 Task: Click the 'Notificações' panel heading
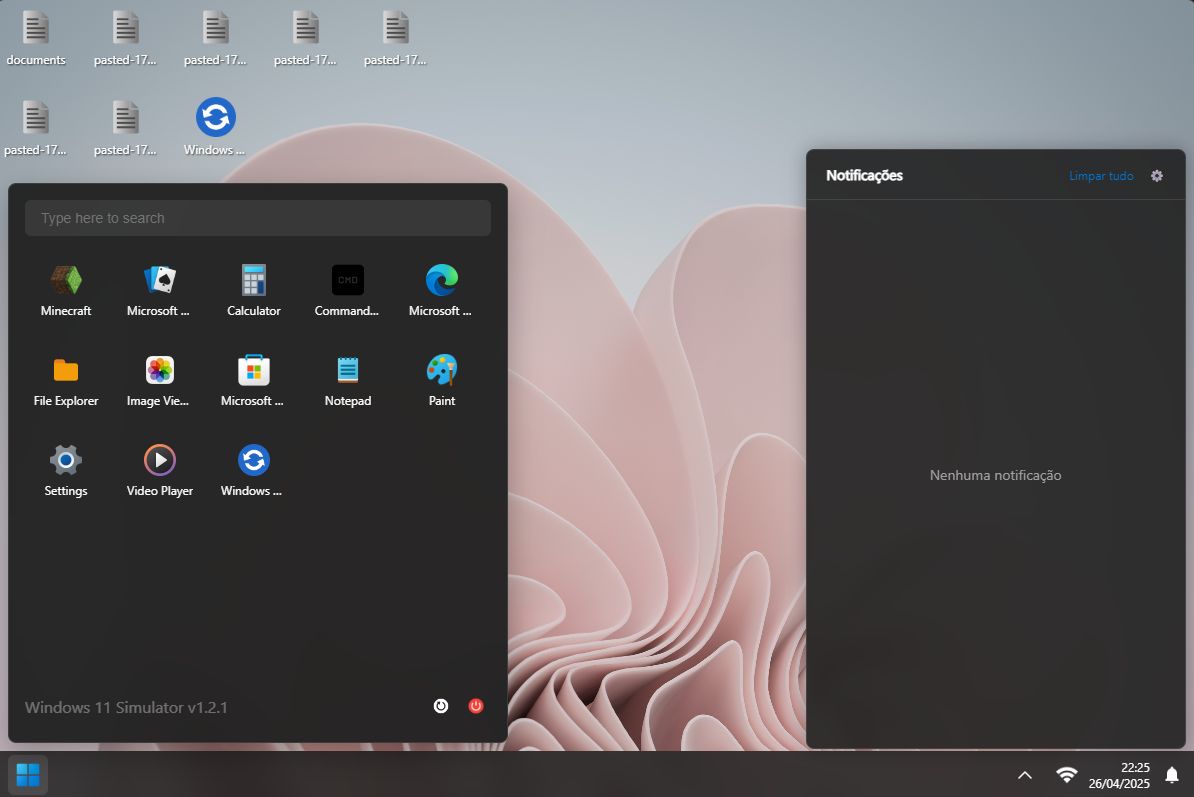pyautogui.click(x=864, y=176)
